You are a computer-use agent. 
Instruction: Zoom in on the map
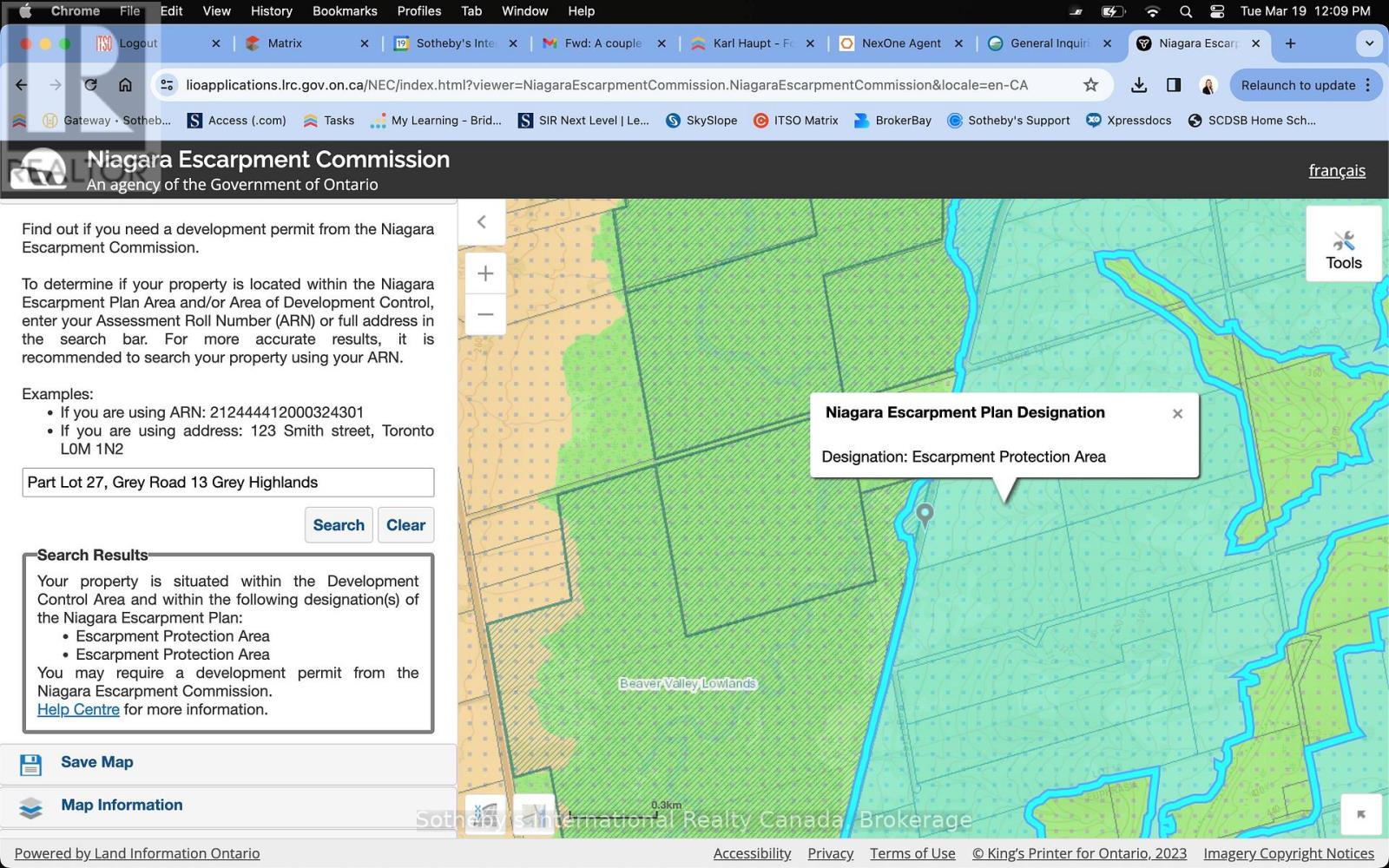coord(485,273)
